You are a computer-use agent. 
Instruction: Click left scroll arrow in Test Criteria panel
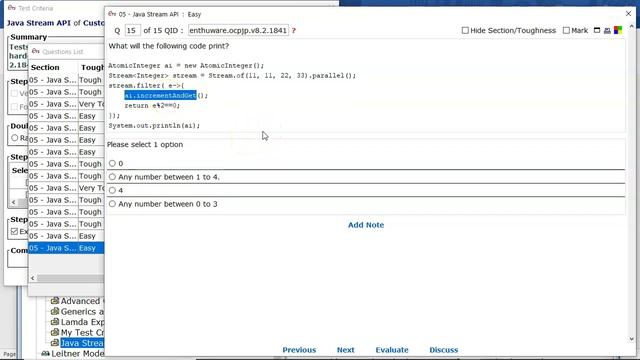13,202
